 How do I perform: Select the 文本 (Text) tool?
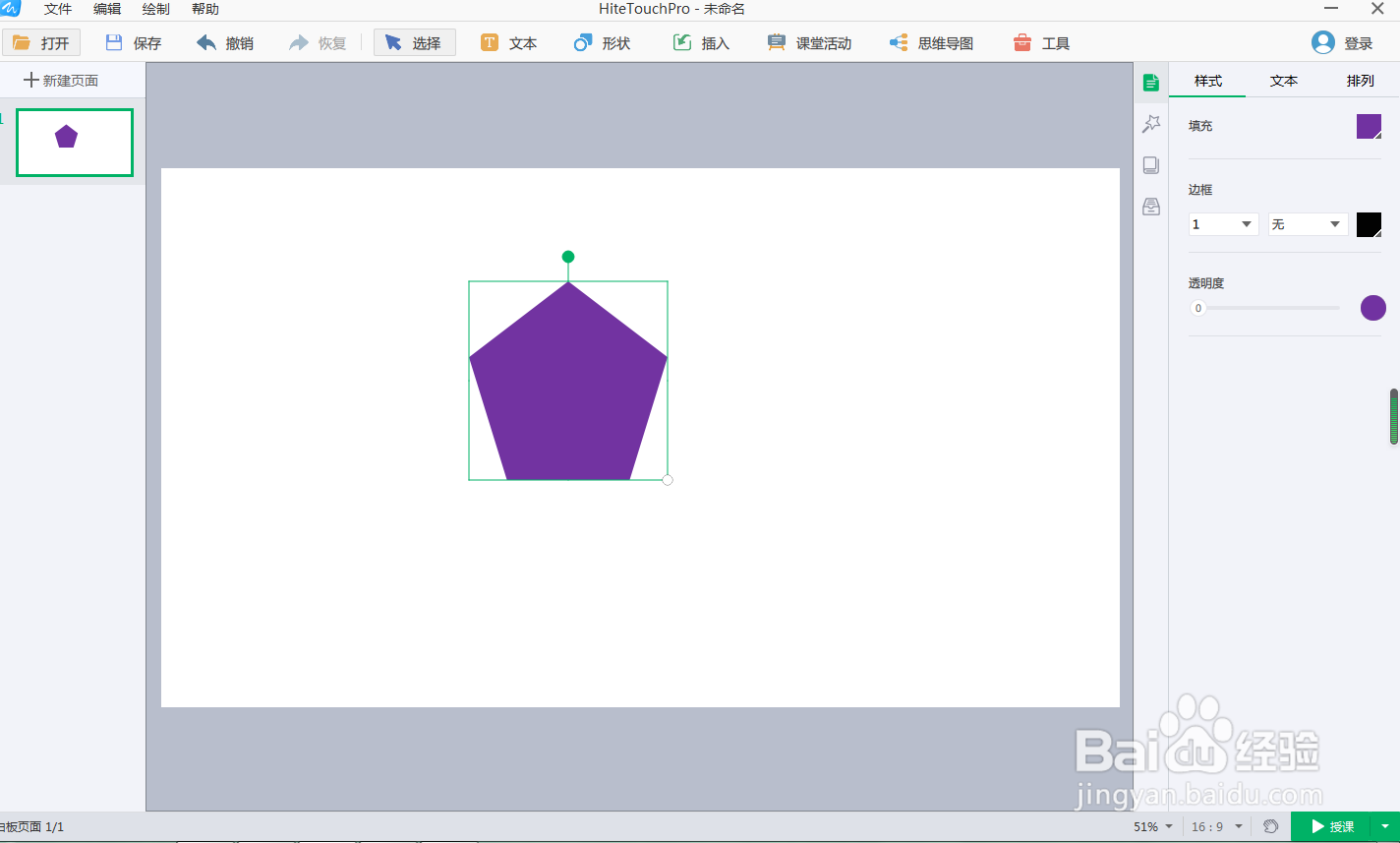[508, 42]
